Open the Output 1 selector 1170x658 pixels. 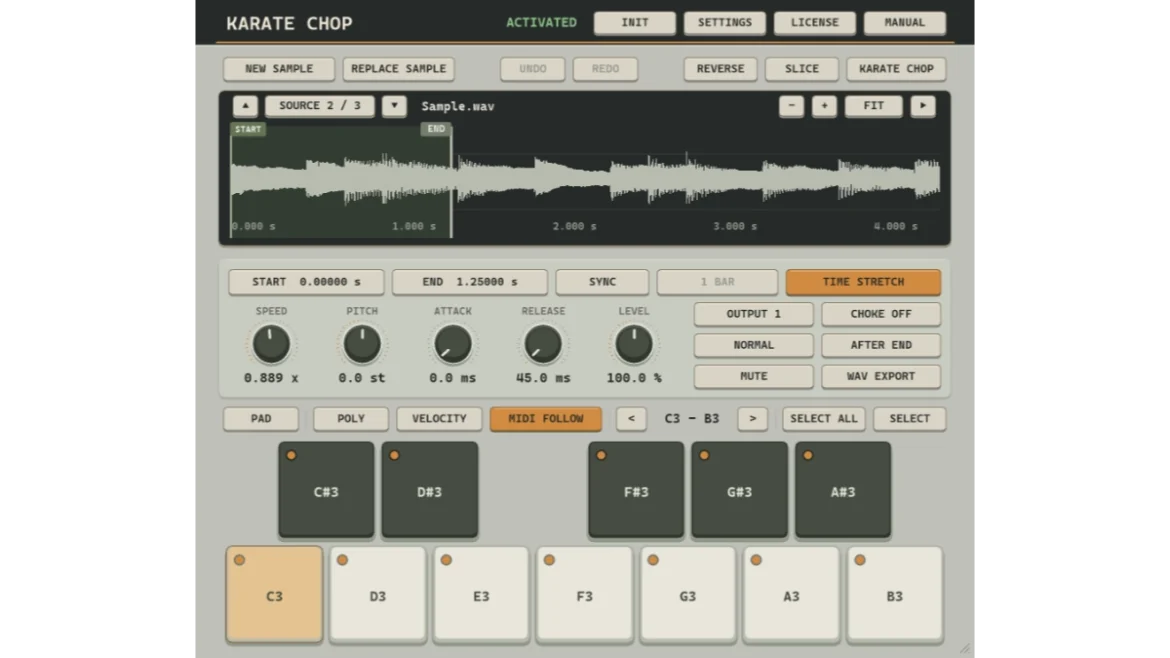tap(754, 314)
